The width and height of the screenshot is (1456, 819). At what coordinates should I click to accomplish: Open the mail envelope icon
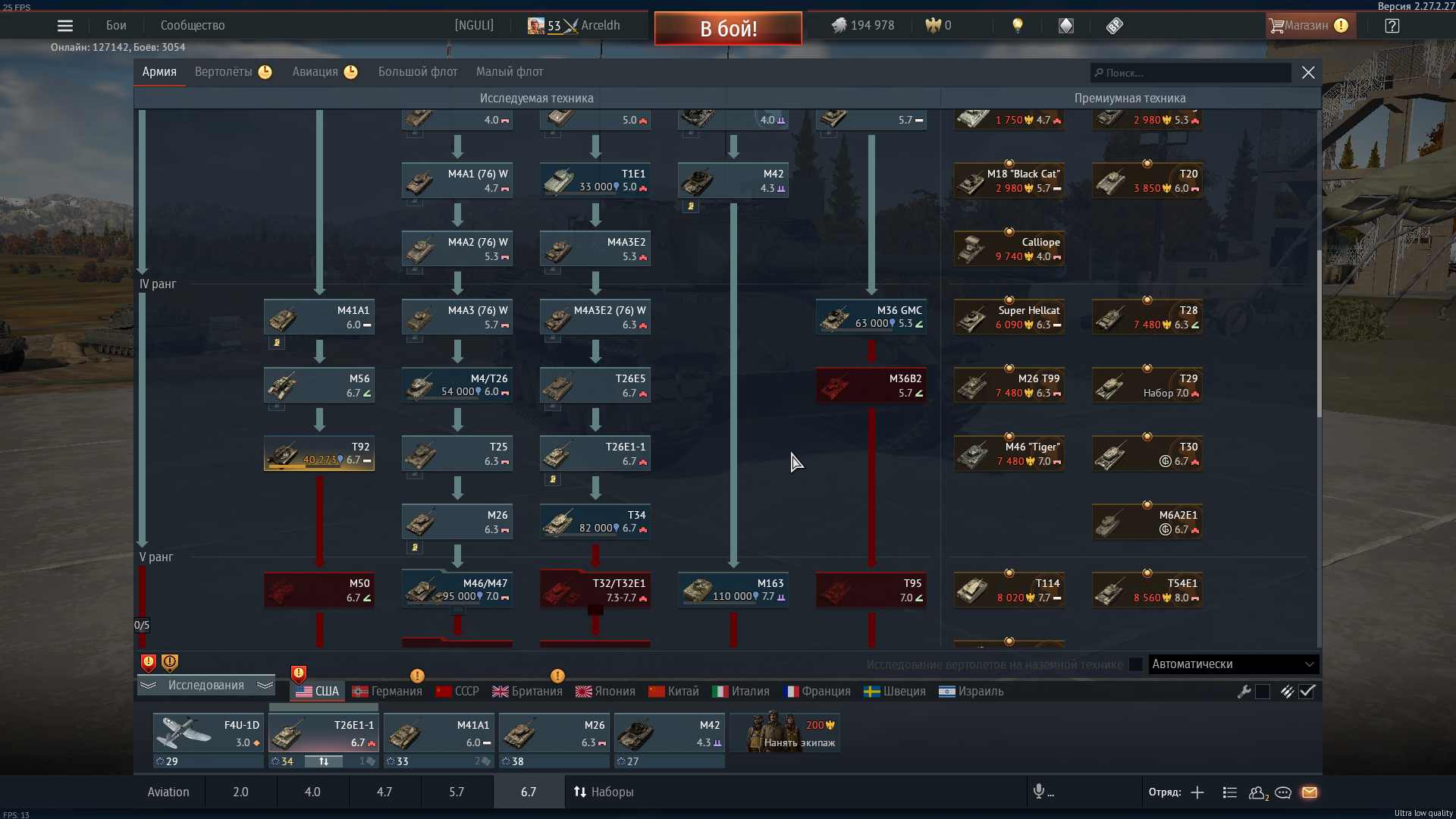click(x=1310, y=792)
